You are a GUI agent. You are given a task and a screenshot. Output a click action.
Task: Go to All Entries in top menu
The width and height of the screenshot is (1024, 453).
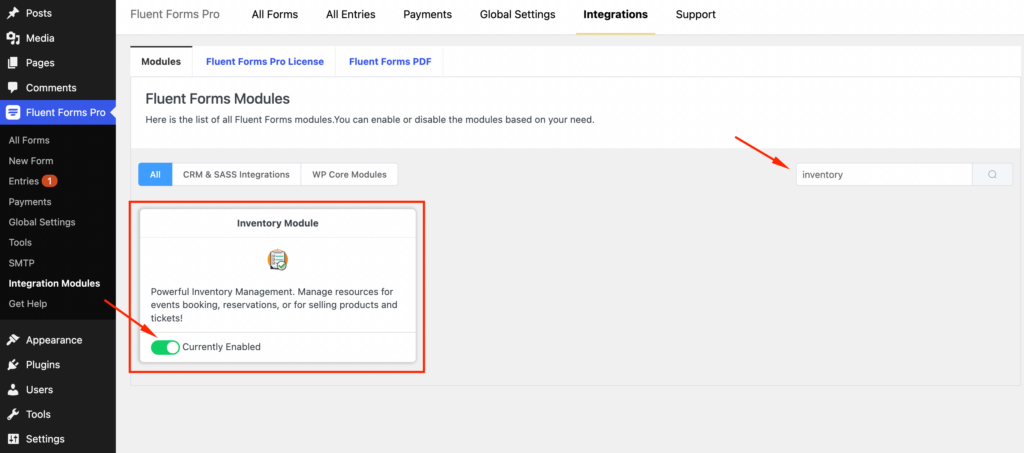pos(351,14)
